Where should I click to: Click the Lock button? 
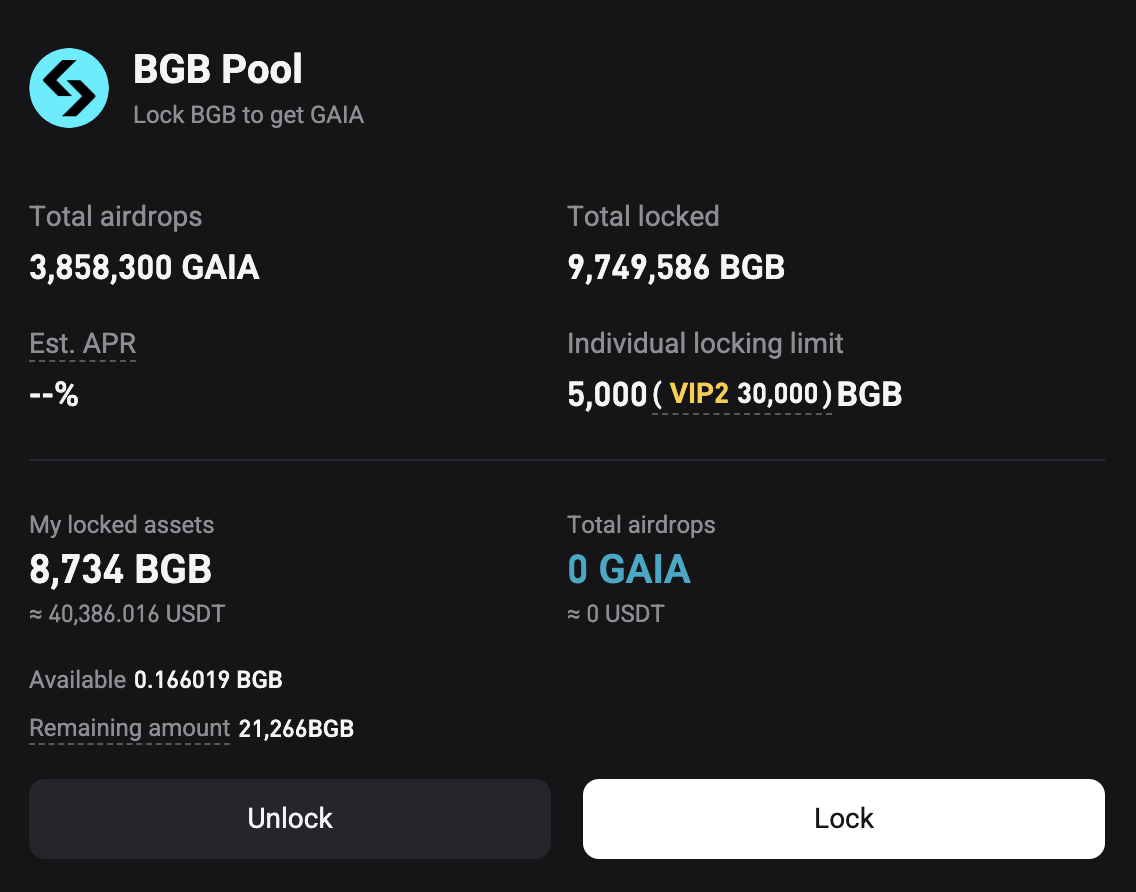[x=844, y=819]
